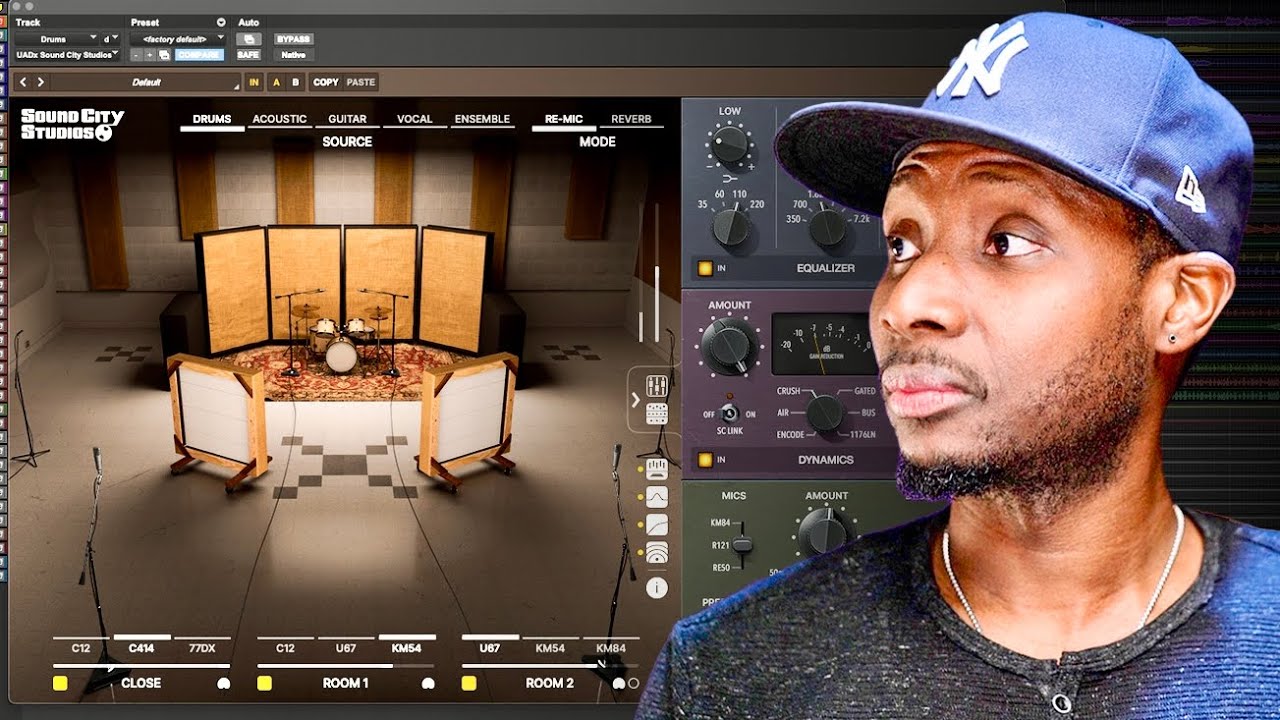Select the VOCAL source tab
The height and width of the screenshot is (720, 1280).
pyautogui.click(x=414, y=119)
